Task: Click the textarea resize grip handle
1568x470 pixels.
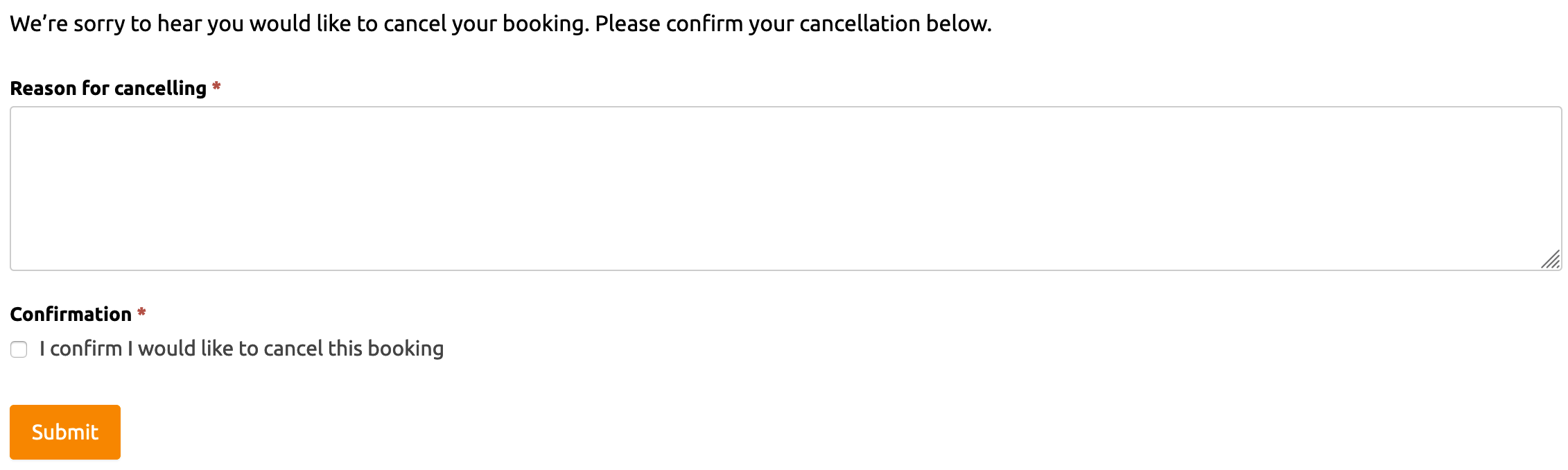Action: coord(1551,260)
